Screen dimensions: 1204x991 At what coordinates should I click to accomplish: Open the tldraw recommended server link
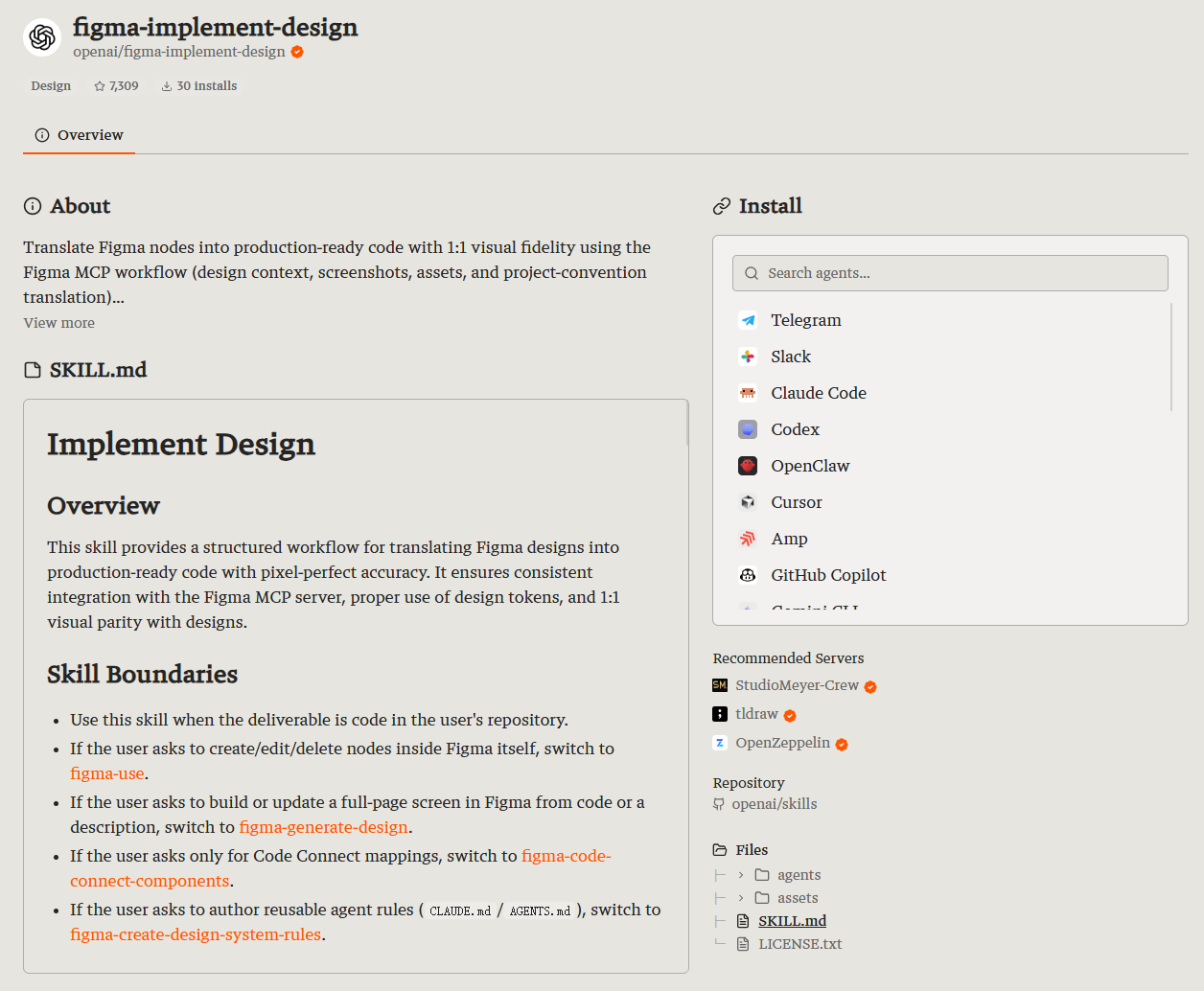[x=756, y=714]
